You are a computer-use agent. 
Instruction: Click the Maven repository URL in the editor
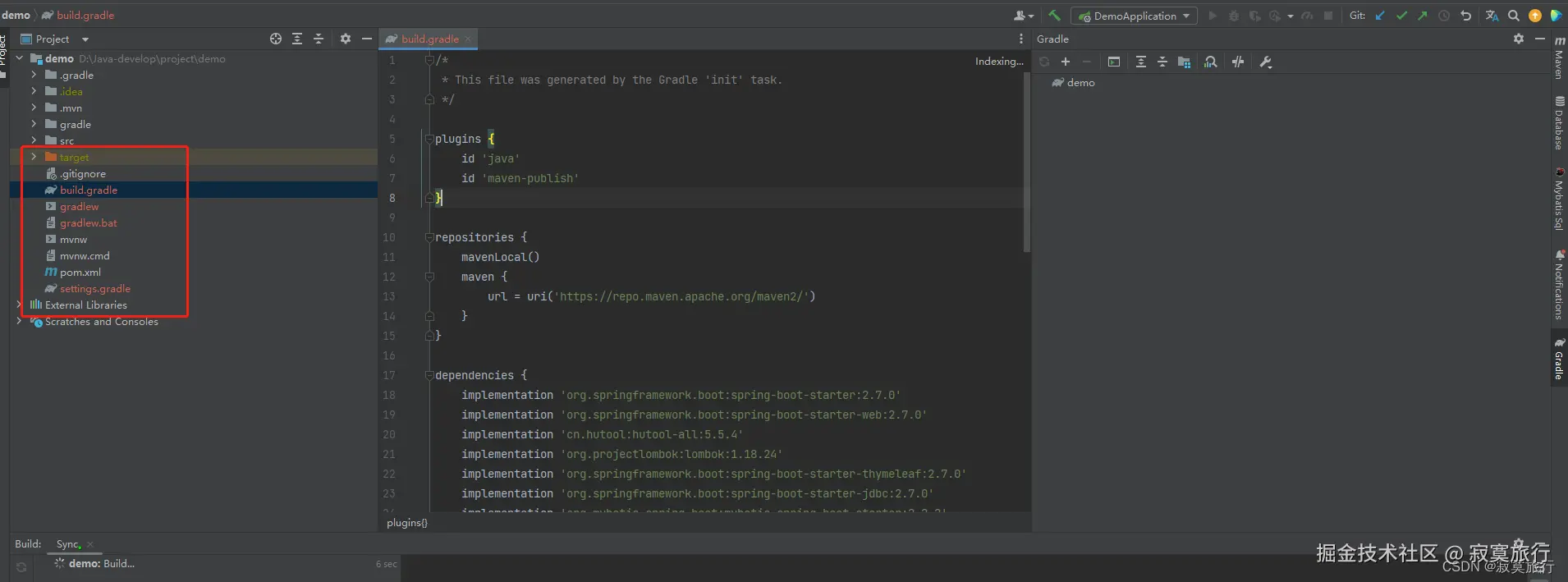pos(684,296)
